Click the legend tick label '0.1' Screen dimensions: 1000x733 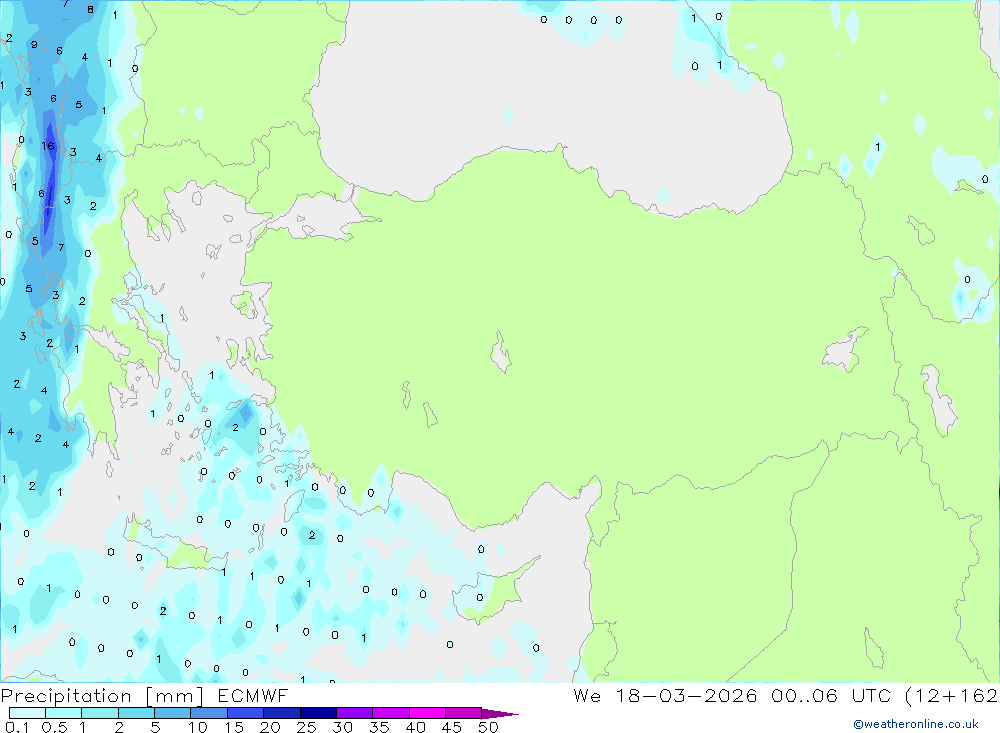click(17, 727)
